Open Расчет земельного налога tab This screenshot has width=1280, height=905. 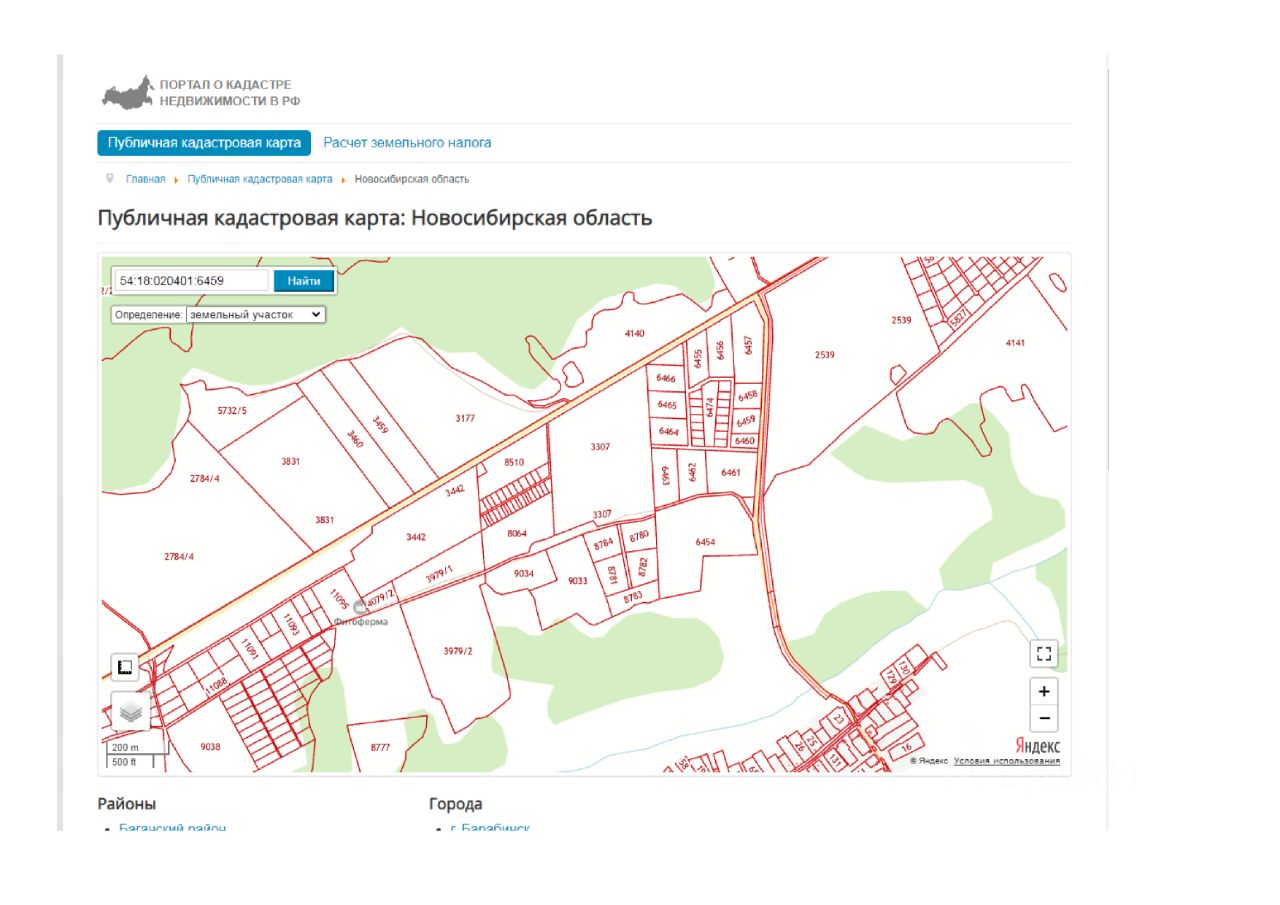coord(407,143)
